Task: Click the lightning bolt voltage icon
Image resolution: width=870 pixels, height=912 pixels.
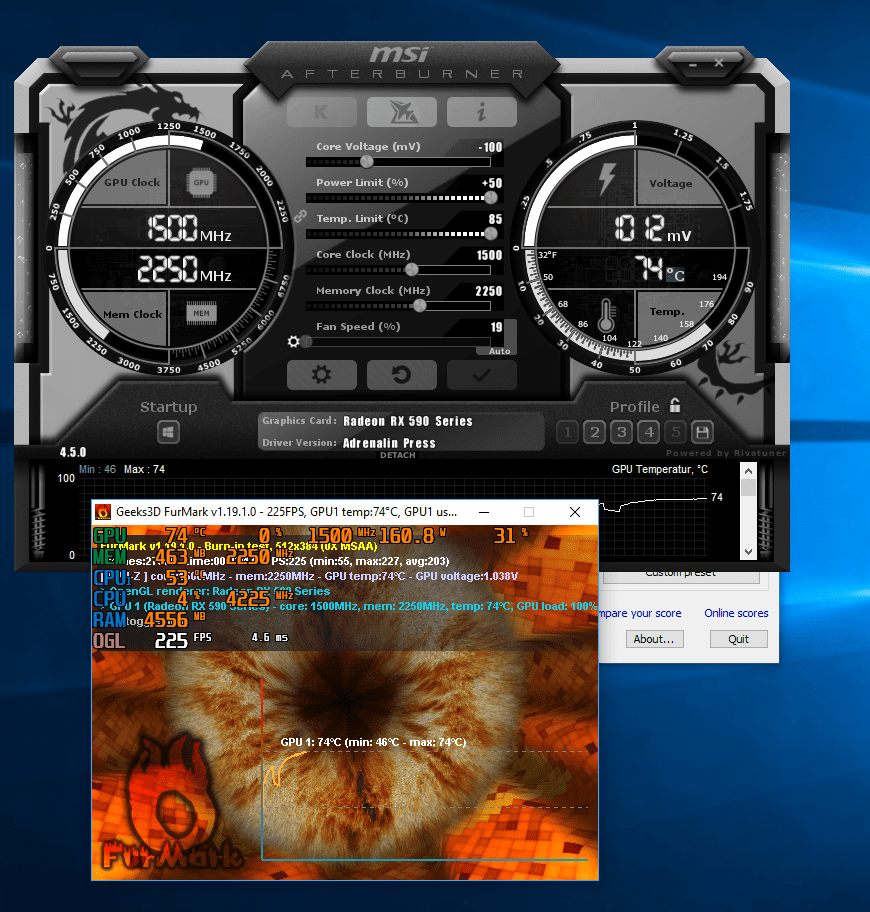Action: tap(607, 178)
